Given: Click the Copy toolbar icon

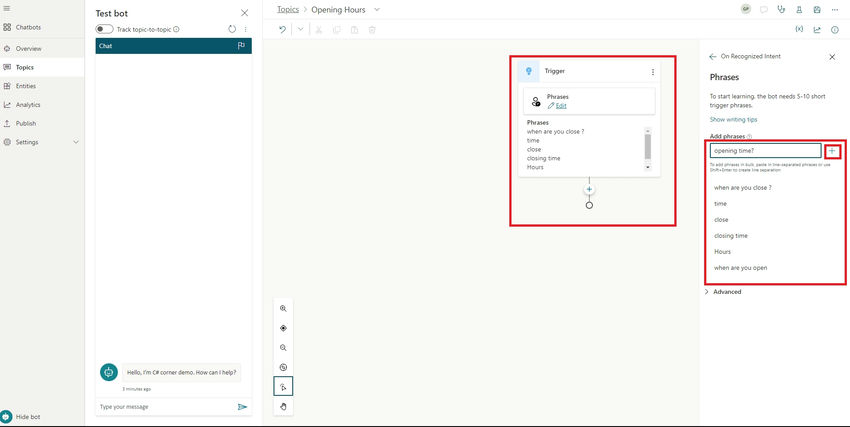Looking at the screenshot, I should 337,30.
